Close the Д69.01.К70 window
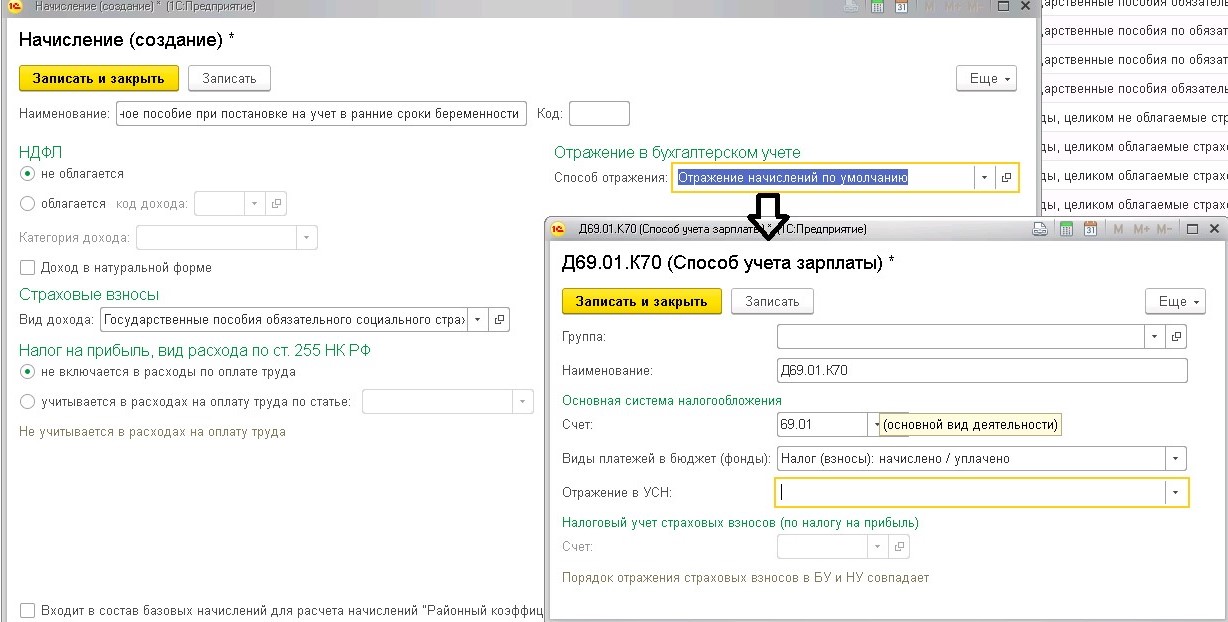 (1214, 229)
